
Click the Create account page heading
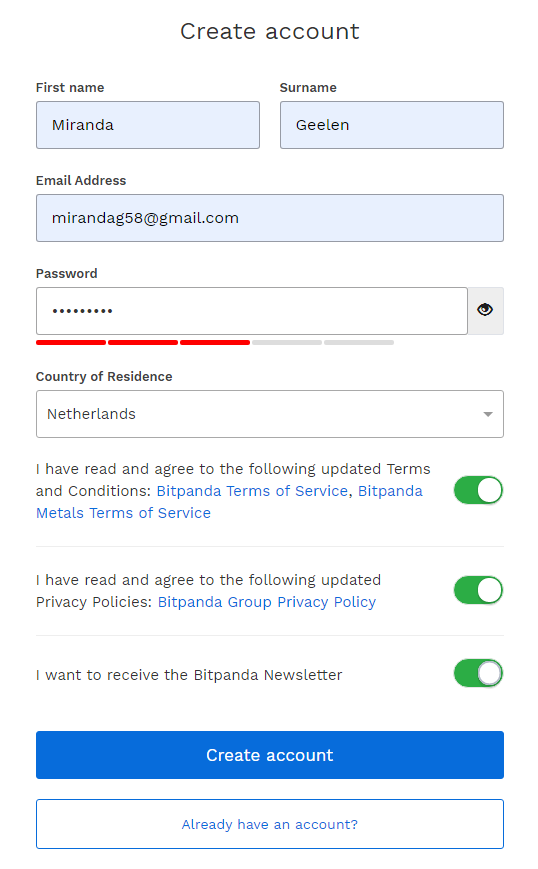[x=270, y=32]
